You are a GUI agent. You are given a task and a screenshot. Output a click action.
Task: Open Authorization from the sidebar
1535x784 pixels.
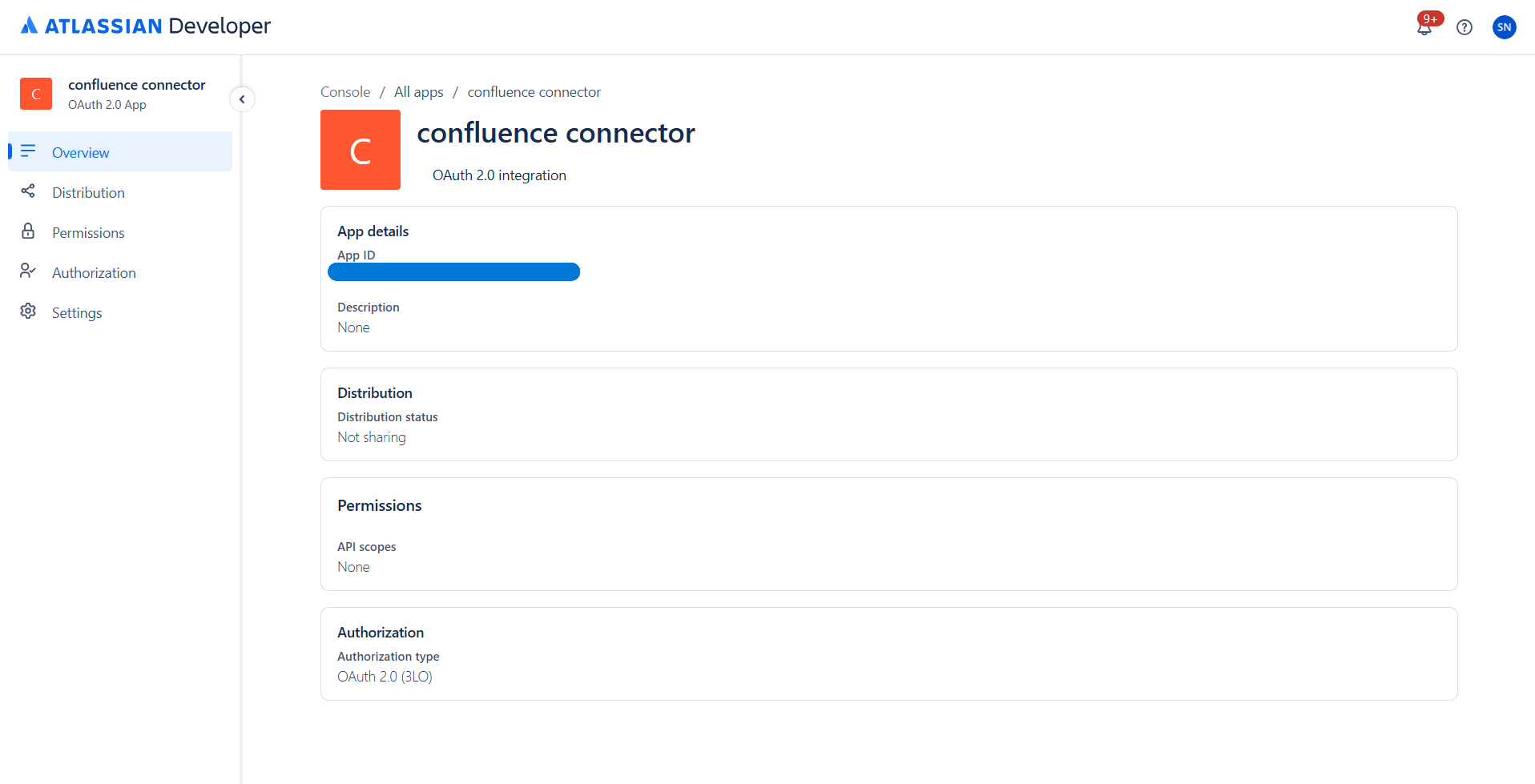click(x=94, y=272)
